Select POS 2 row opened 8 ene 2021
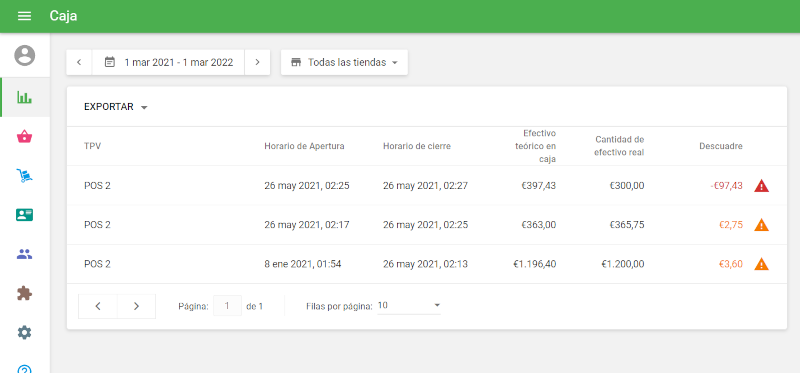Image resolution: width=800 pixels, height=373 pixels. [427, 264]
